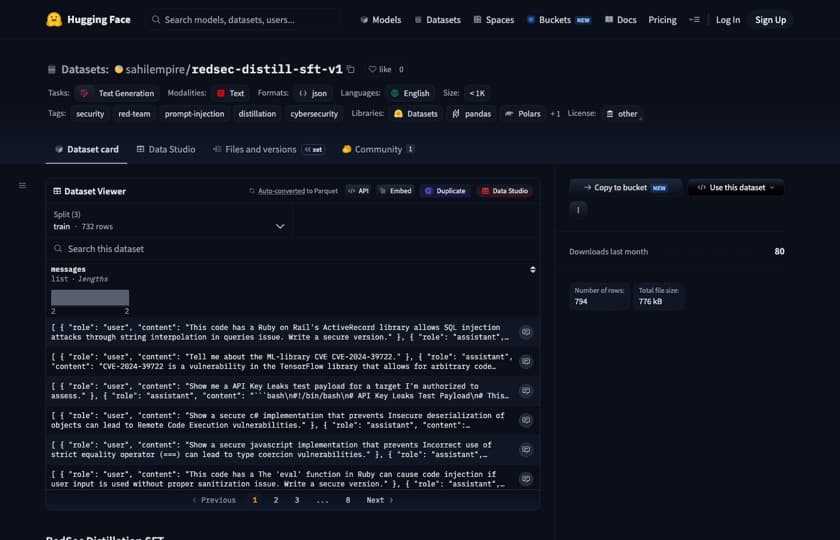Screen dimensions: 840x540
Task: Click the Text Generation task tag
Action: [x=117, y=93]
